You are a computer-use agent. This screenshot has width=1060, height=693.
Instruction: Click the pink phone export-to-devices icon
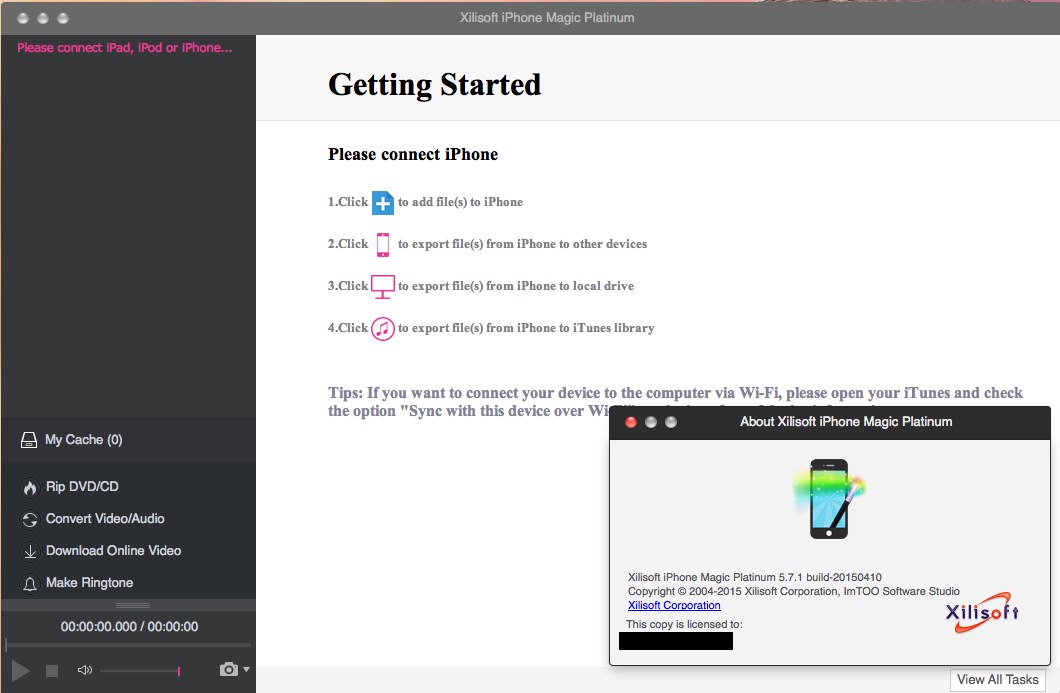coord(383,245)
